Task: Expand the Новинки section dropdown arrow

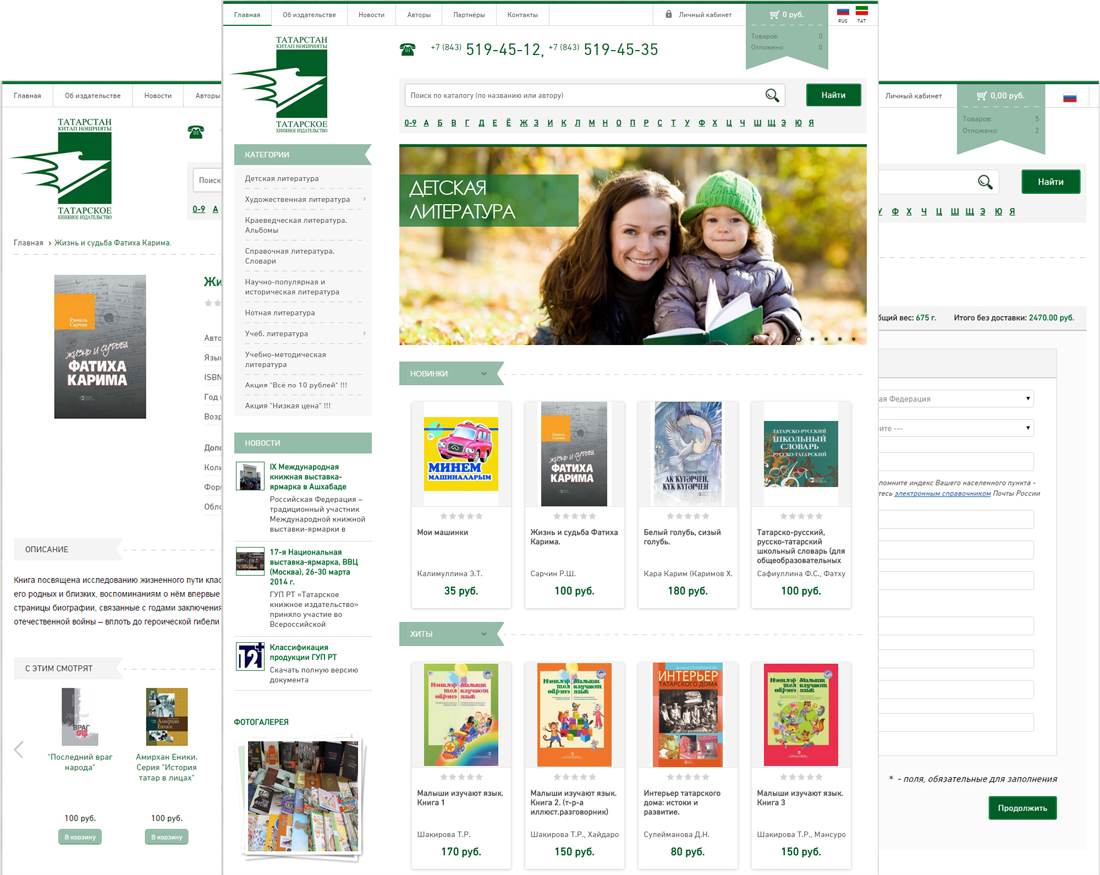Action: coord(483,374)
